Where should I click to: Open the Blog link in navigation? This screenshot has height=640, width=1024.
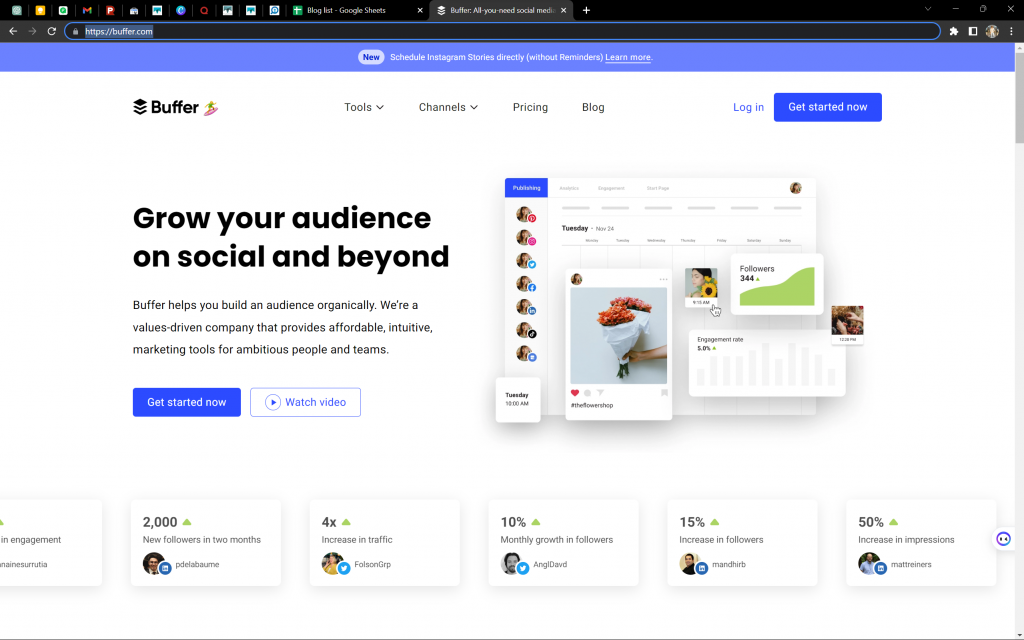pyautogui.click(x=593, y=107)
